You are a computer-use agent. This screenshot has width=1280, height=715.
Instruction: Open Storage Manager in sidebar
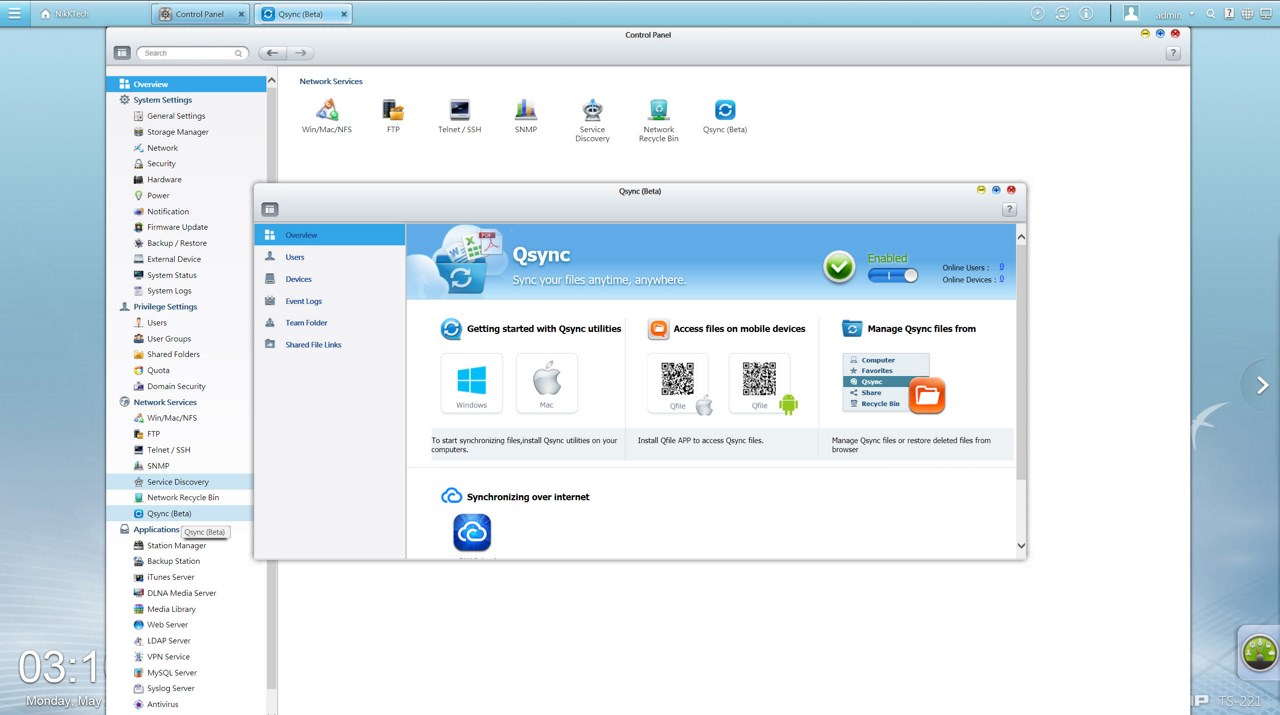[x=178, y=132]
